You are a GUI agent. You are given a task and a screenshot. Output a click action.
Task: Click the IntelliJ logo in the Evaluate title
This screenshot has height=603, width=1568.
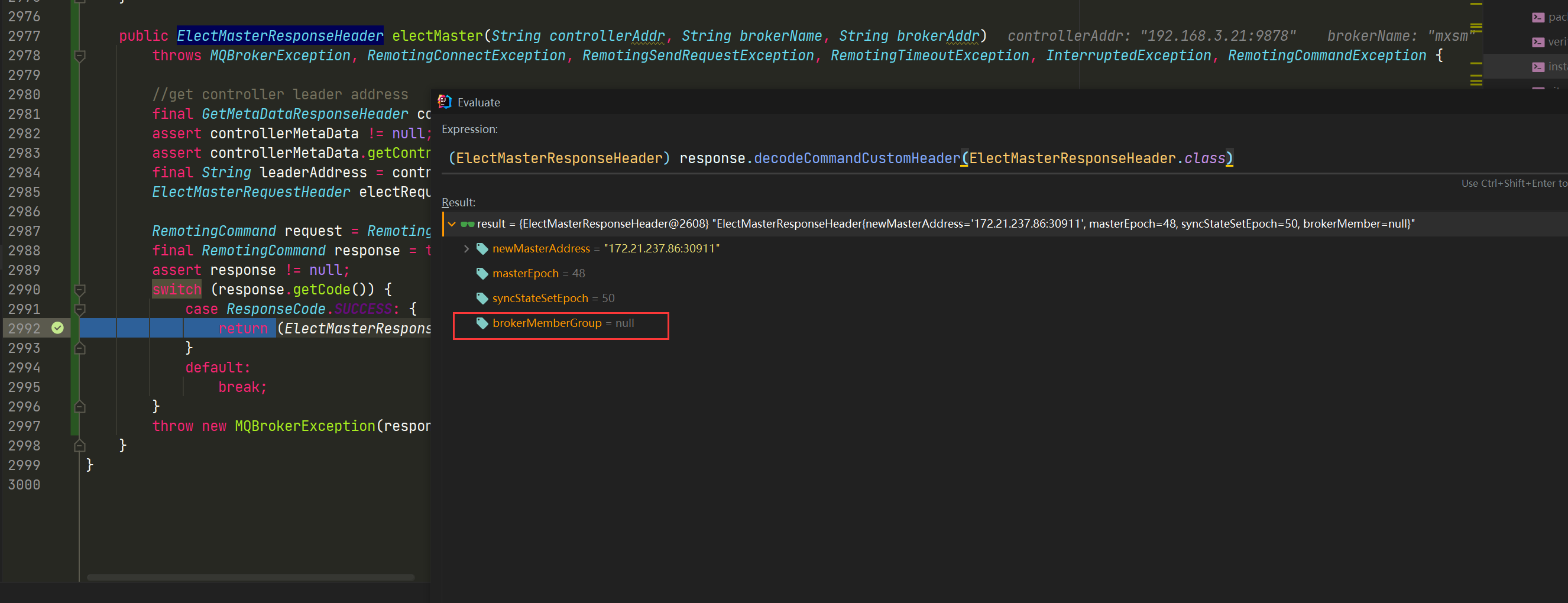pyautogui.click(x=445, y=102)
